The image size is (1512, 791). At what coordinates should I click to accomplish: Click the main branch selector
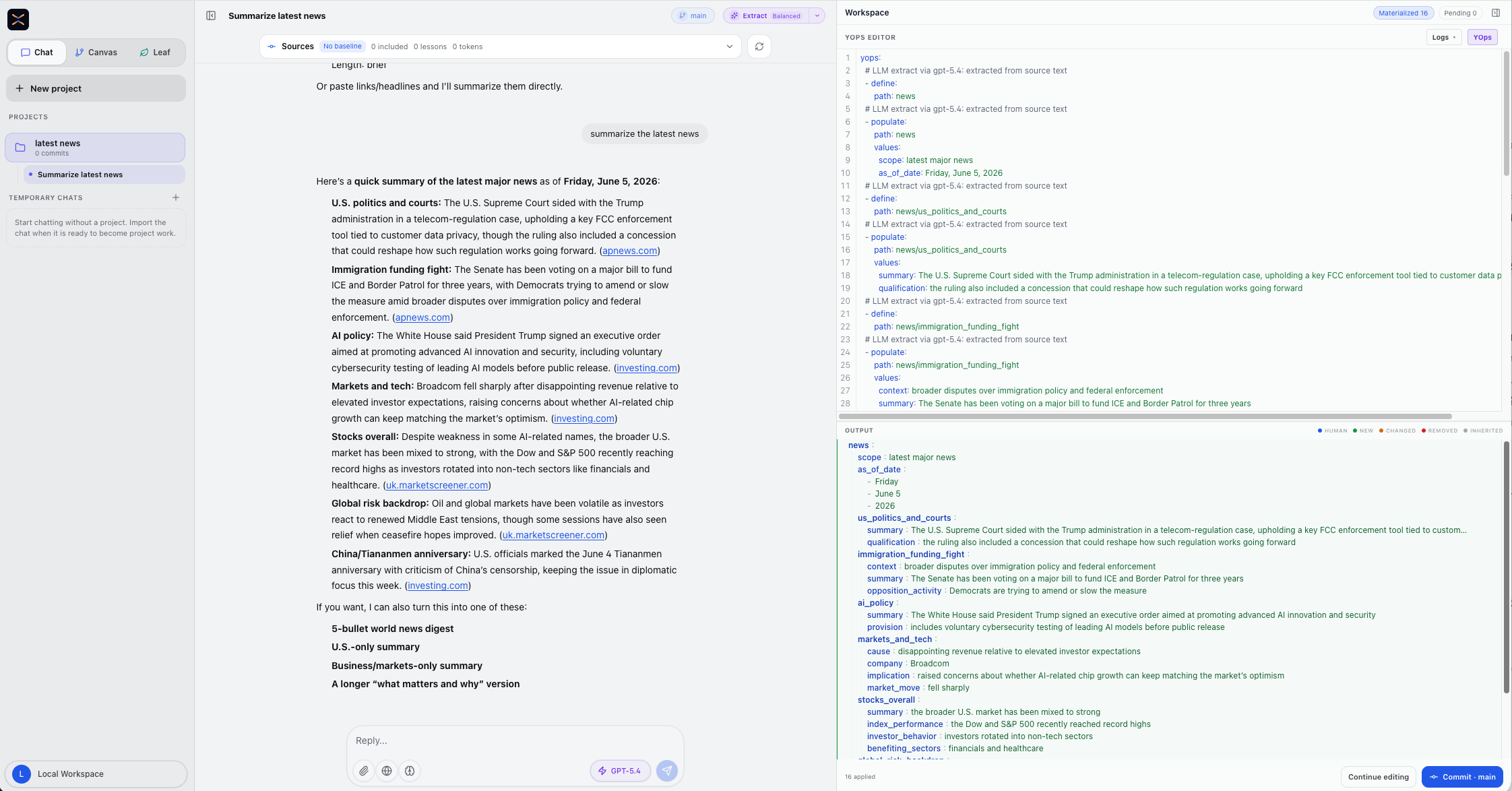click(693, 15)
